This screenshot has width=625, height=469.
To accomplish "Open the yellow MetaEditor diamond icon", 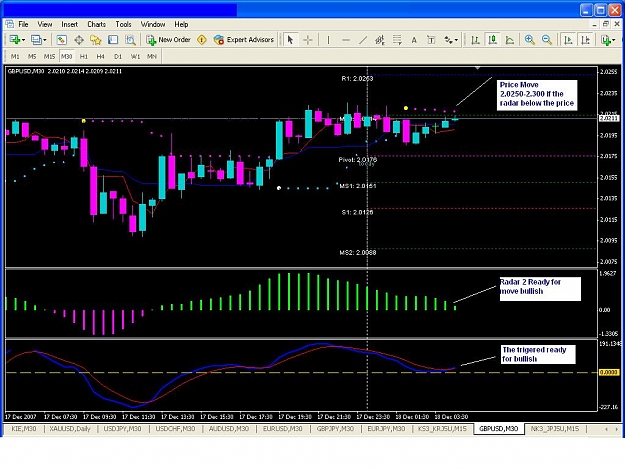I will point(202,40).
